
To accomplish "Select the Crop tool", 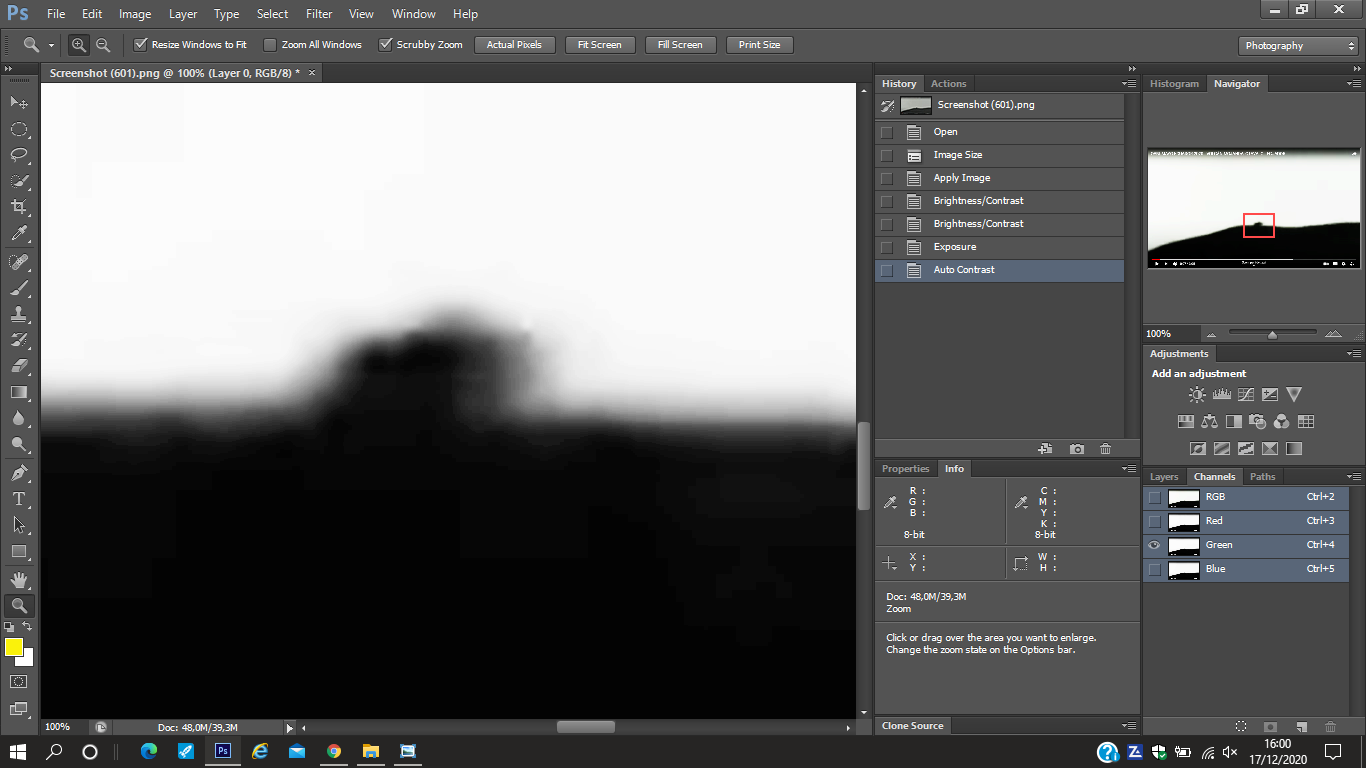I will tap(19, 207).
